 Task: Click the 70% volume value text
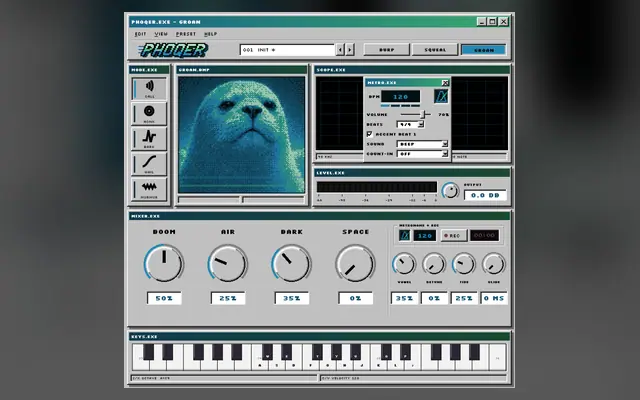pyautogui.click(x=444, y=115)
